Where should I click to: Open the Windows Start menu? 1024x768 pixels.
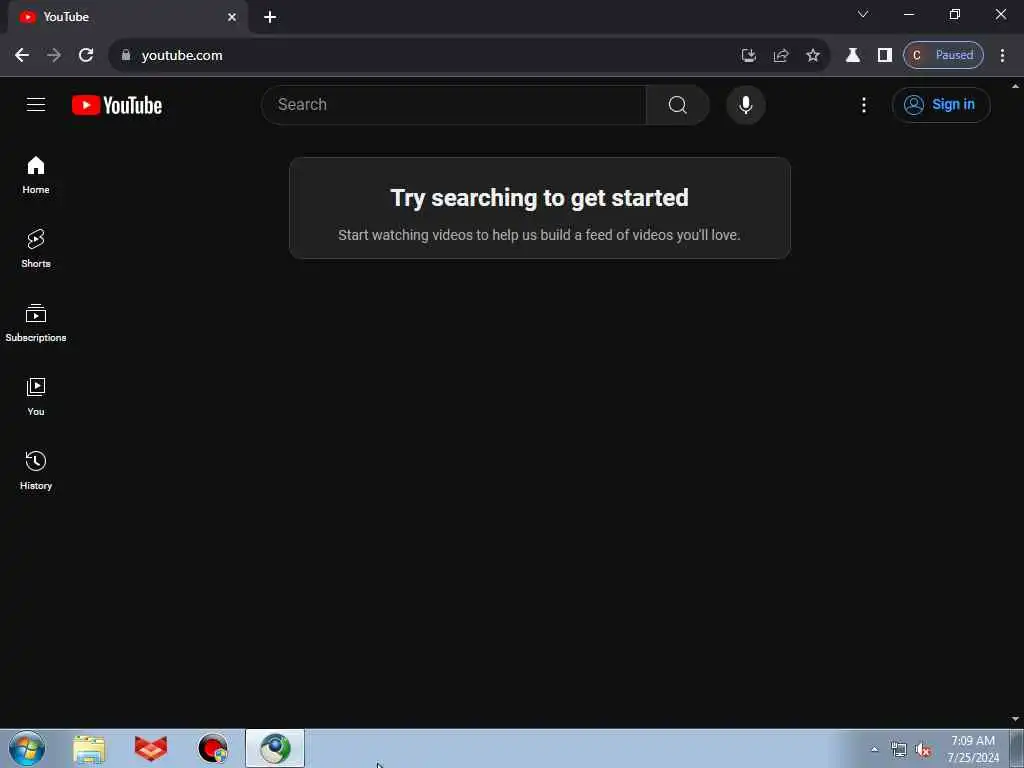point(27,748)
